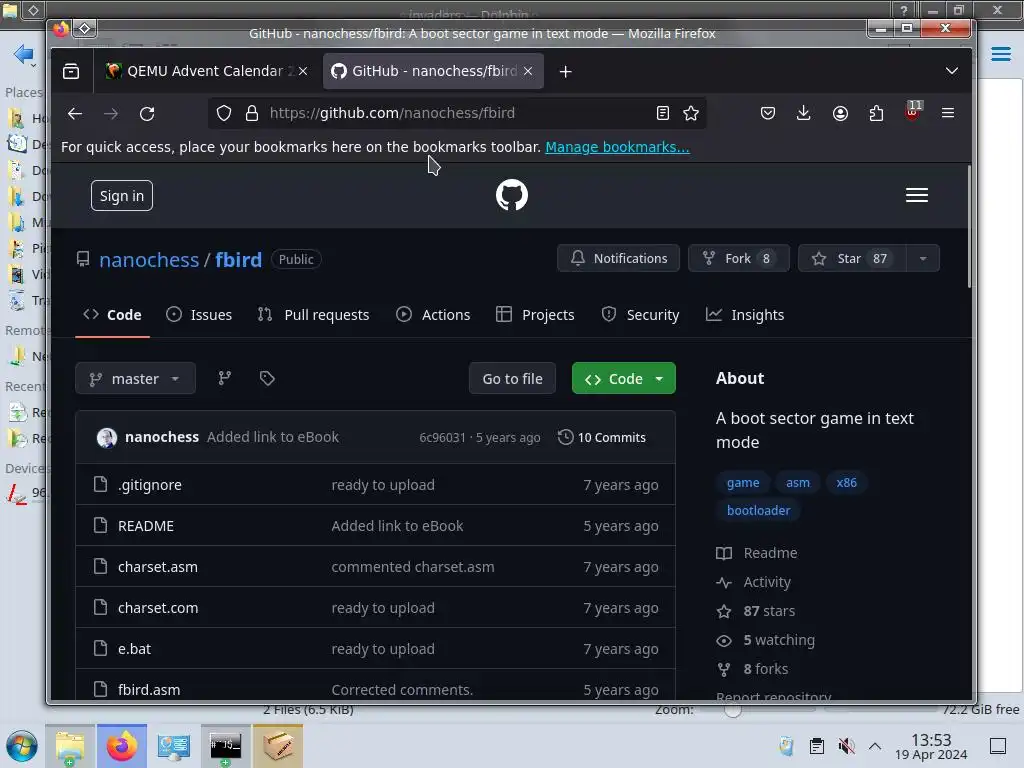
Task: Open the Issues tab
Action: point(199,315)
